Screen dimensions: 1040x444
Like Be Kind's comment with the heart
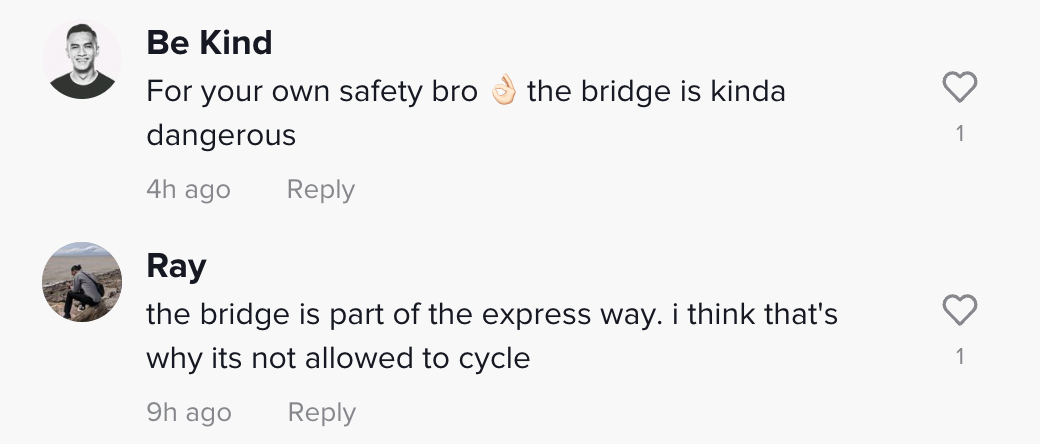960,90
